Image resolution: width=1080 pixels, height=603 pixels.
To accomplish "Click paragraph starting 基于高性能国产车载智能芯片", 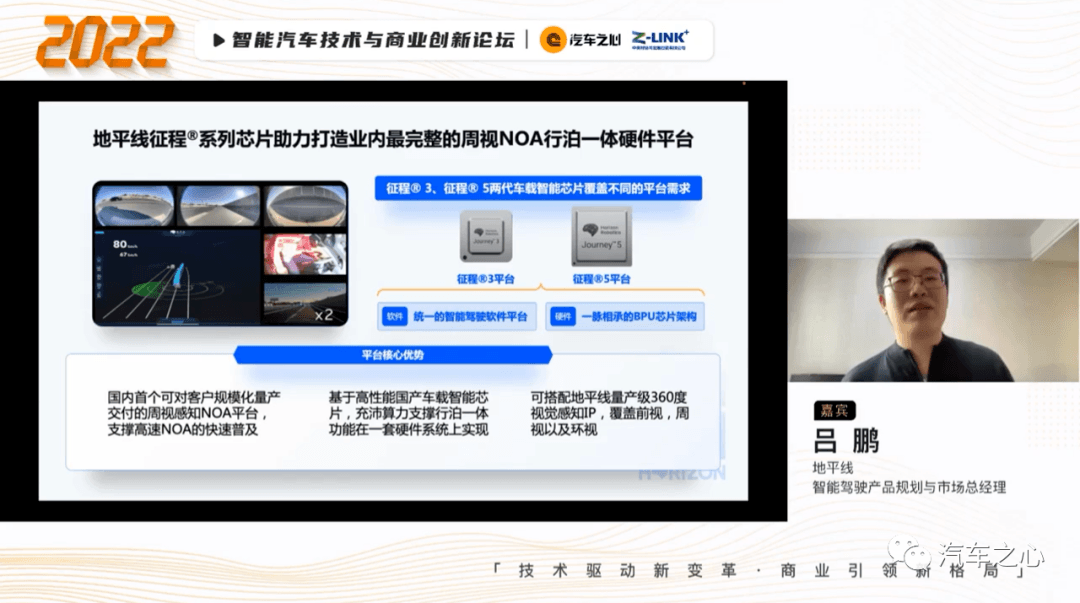I will [x=408, y=413].
